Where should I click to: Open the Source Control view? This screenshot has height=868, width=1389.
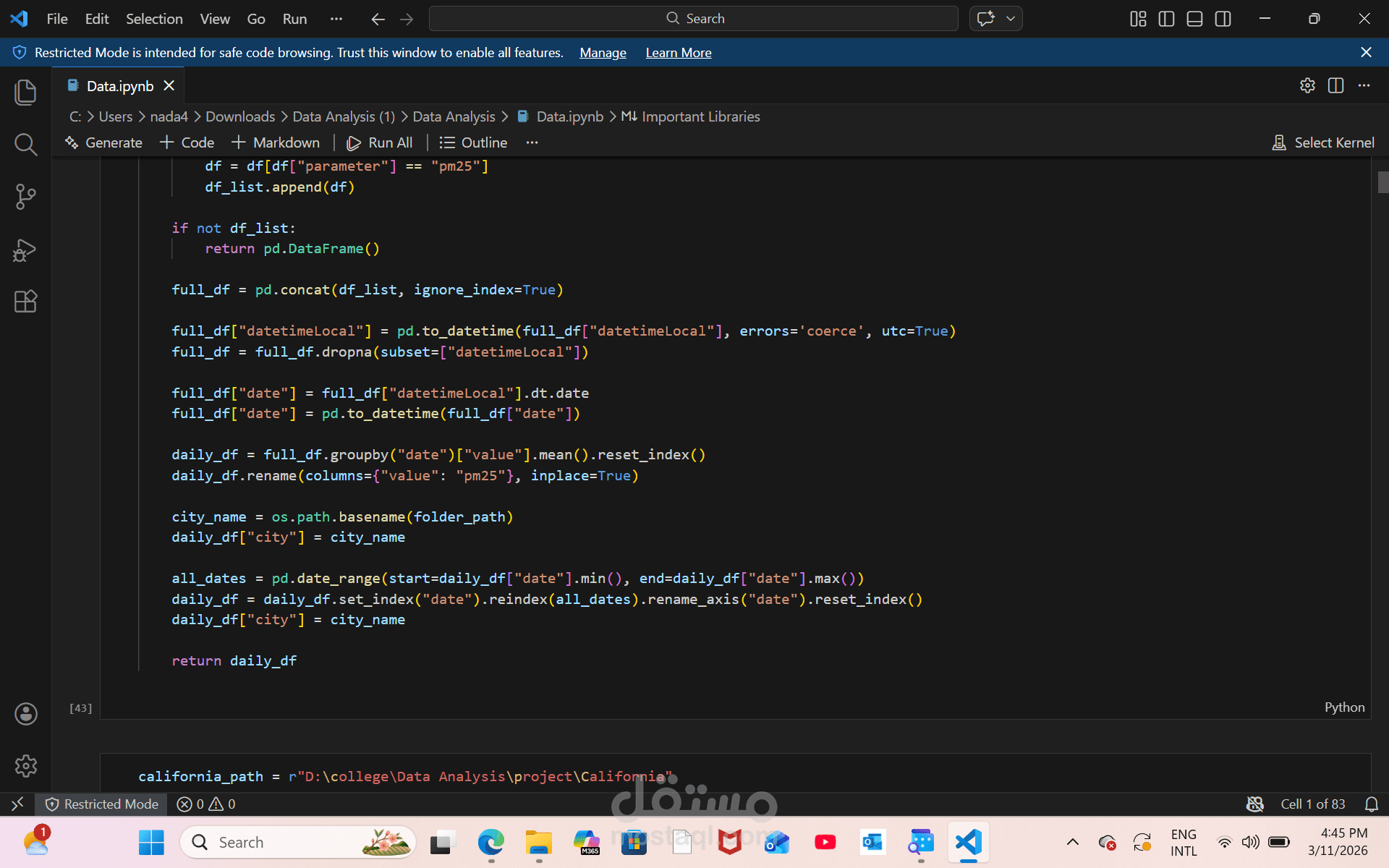pyautogui.click(x=25, y=196)
